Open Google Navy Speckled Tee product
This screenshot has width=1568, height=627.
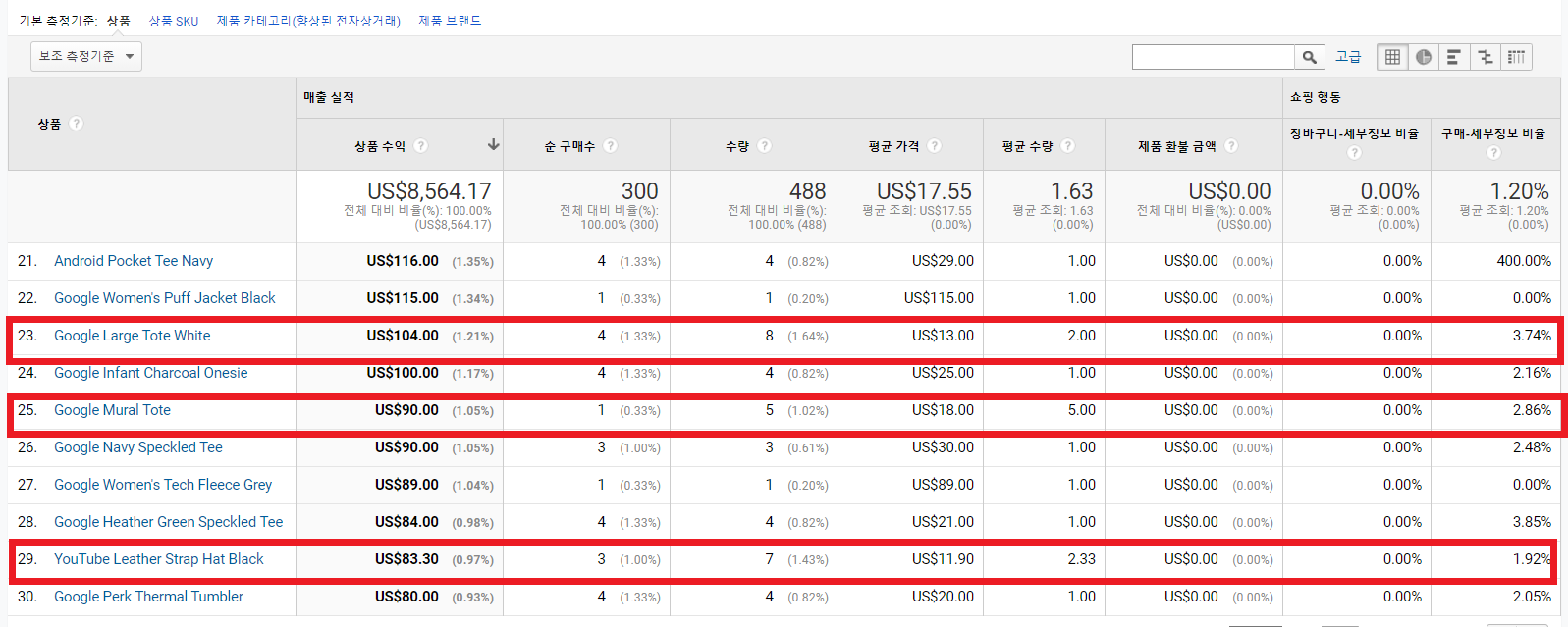138,447
